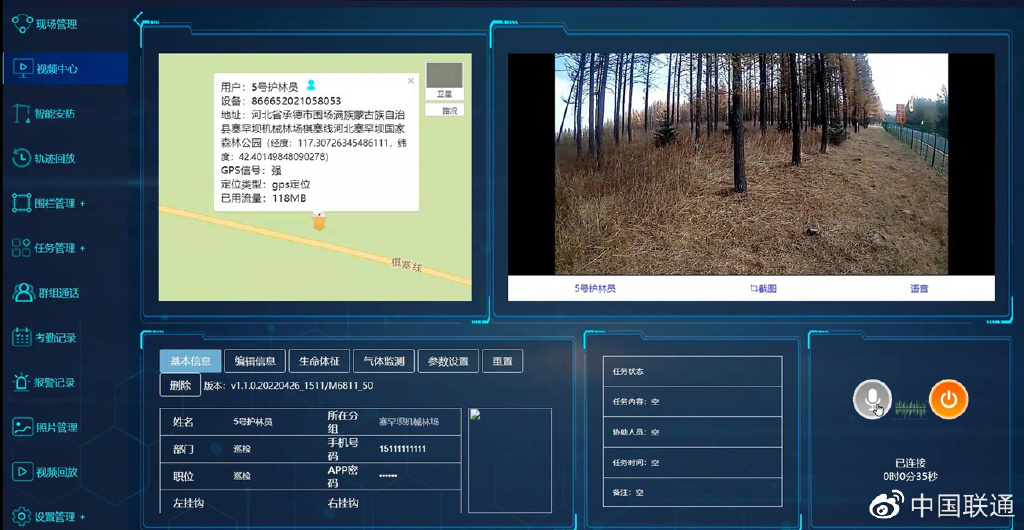Click the 照片管理 picture icon
The height and width of the screenshot is (530, 1024).
22,427
